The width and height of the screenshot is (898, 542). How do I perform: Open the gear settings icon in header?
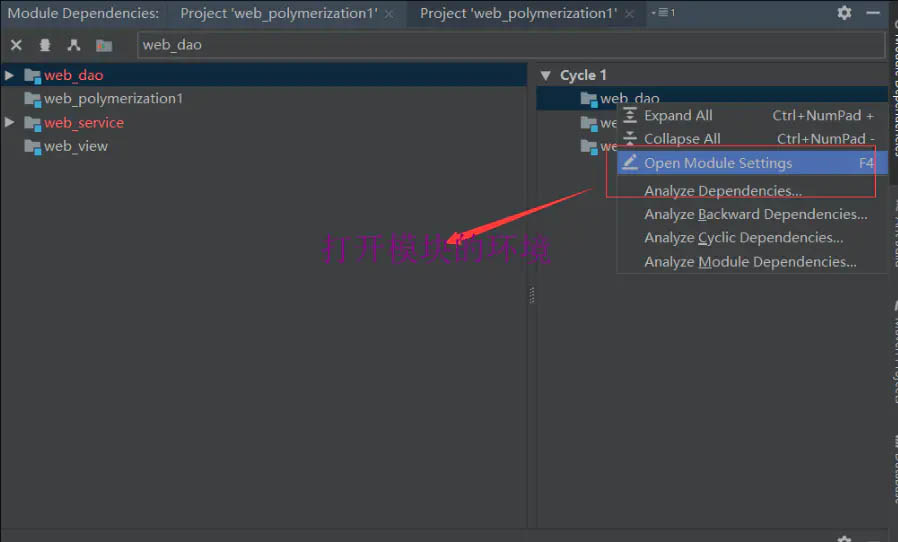(x=844, y=13)
